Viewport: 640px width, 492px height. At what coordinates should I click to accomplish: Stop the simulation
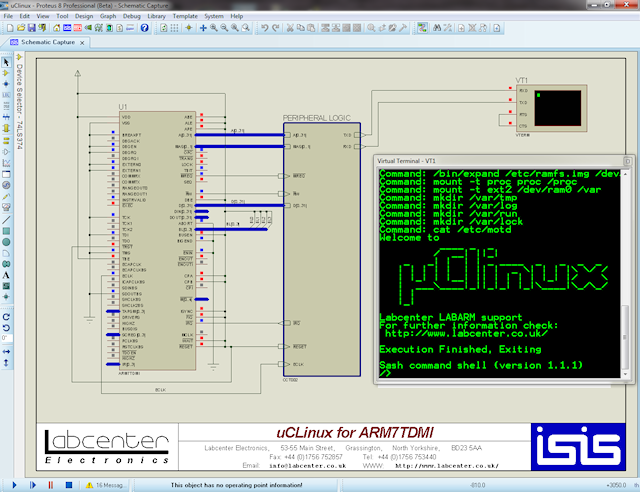[69, 485]
